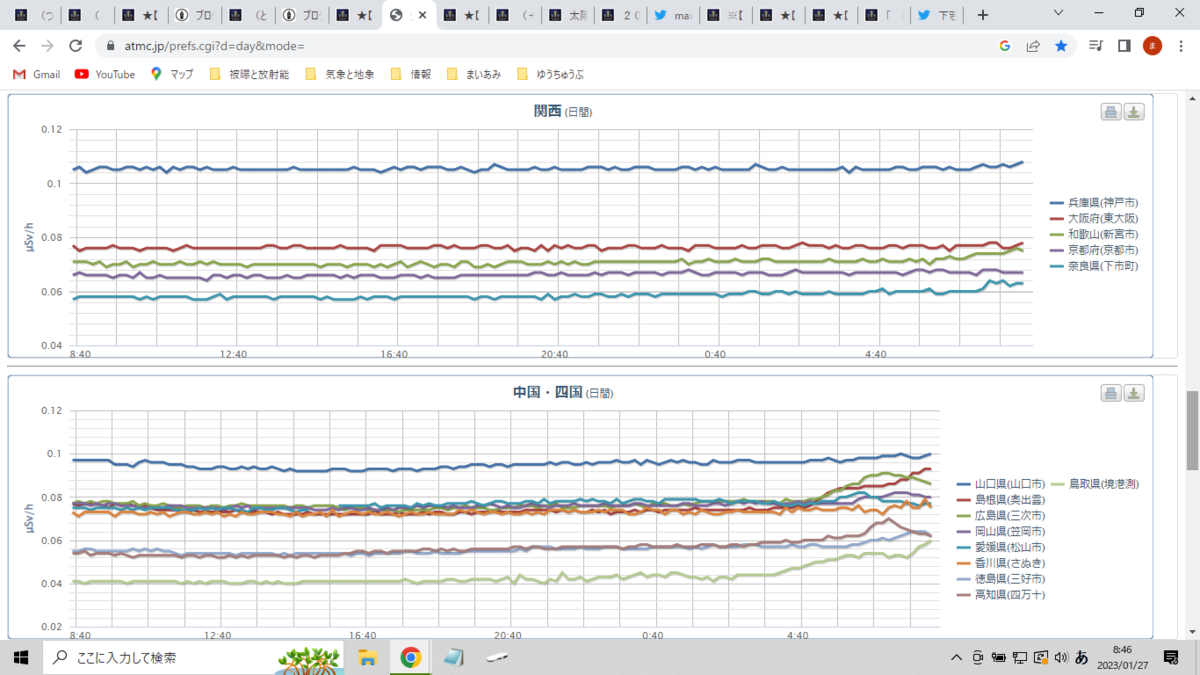The height and width of the screenshot is (675, 1200).
Task: Download the 関西 chart image
Action: coord(1134,112)
